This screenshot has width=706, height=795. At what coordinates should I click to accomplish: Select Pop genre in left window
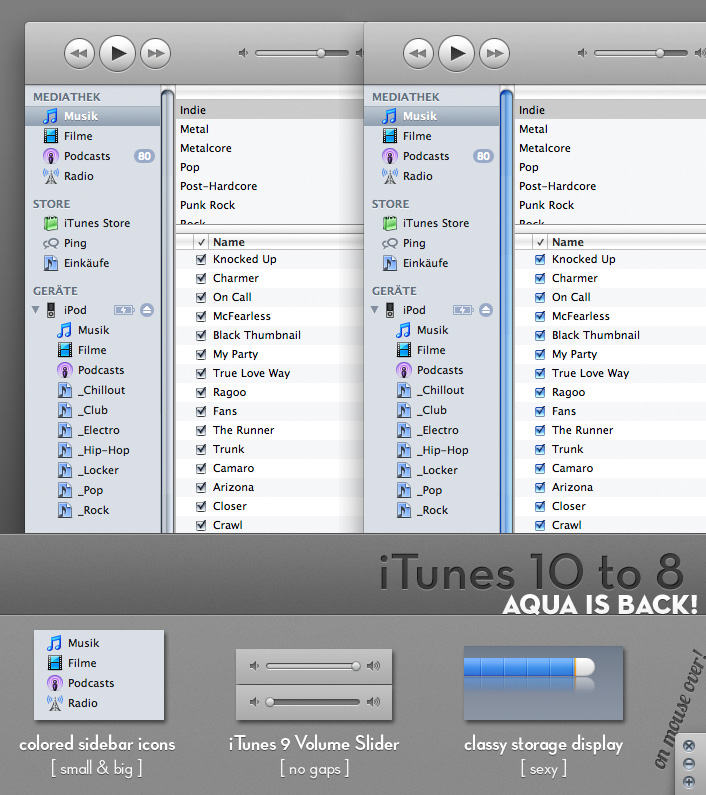270,167
